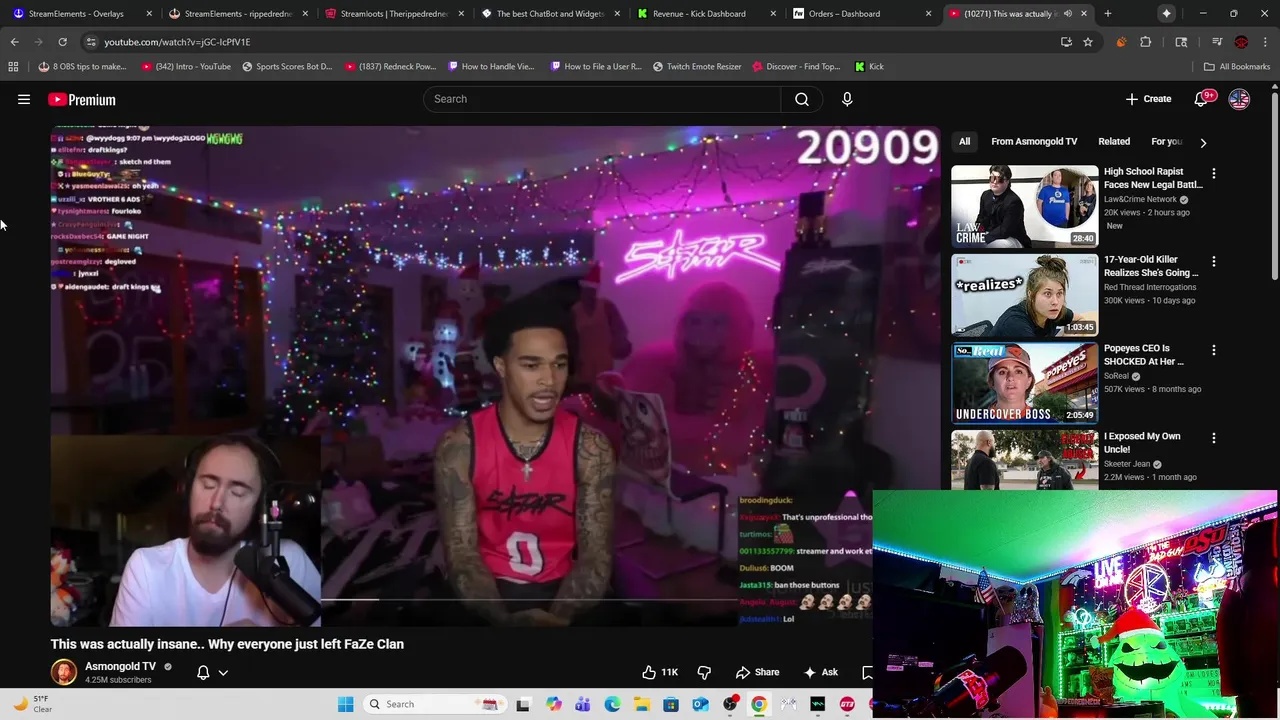Image resolution: width=1280 pixels, height=720 pixels.
Task: Open File Explorer from taskbar
Action: (x=641, y=704)
